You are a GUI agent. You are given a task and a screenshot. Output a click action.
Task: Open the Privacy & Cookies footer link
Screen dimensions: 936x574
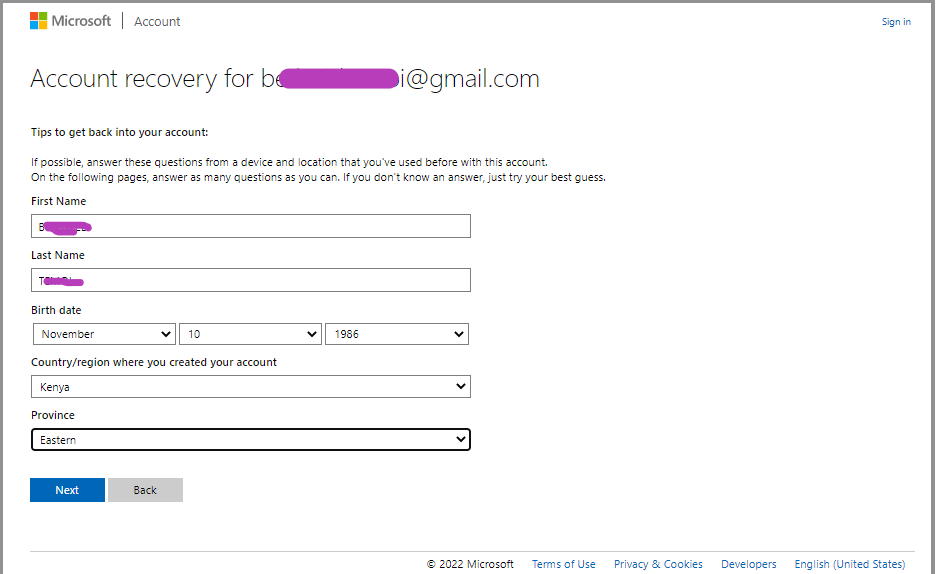click(658, 564)
